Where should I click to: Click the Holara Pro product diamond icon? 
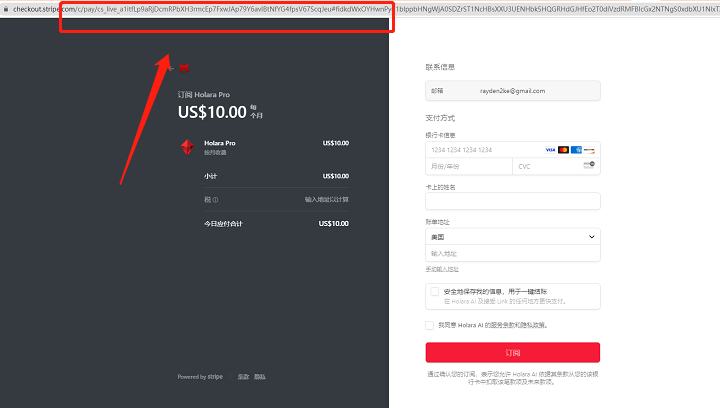coord(187,147)
